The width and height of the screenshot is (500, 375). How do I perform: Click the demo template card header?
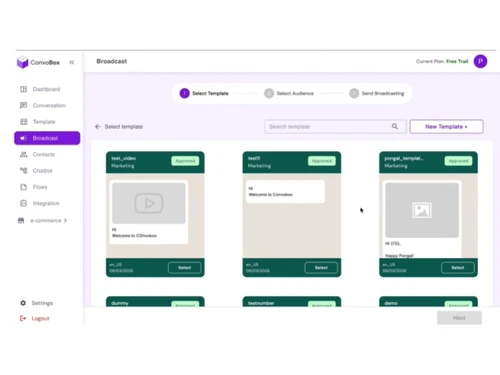[428, 302]
